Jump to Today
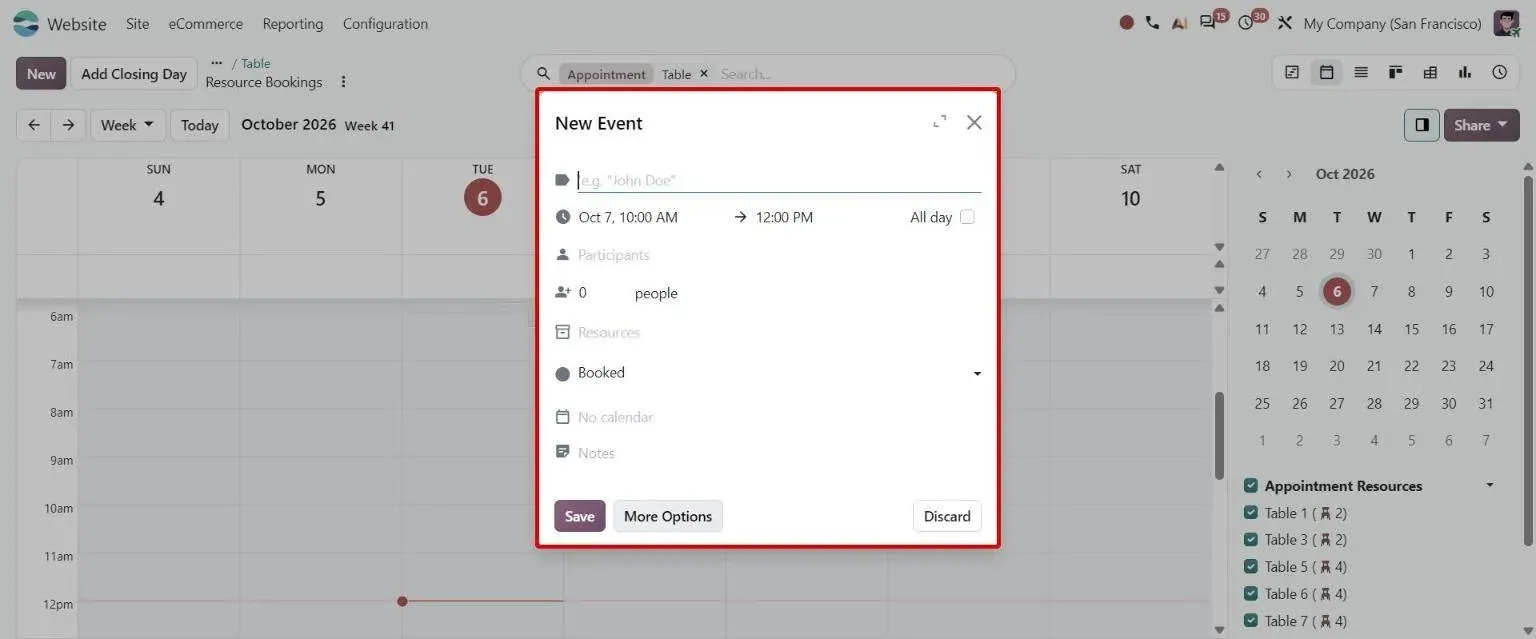Screen dimensions: 1536x639 (x=199, y=125)
